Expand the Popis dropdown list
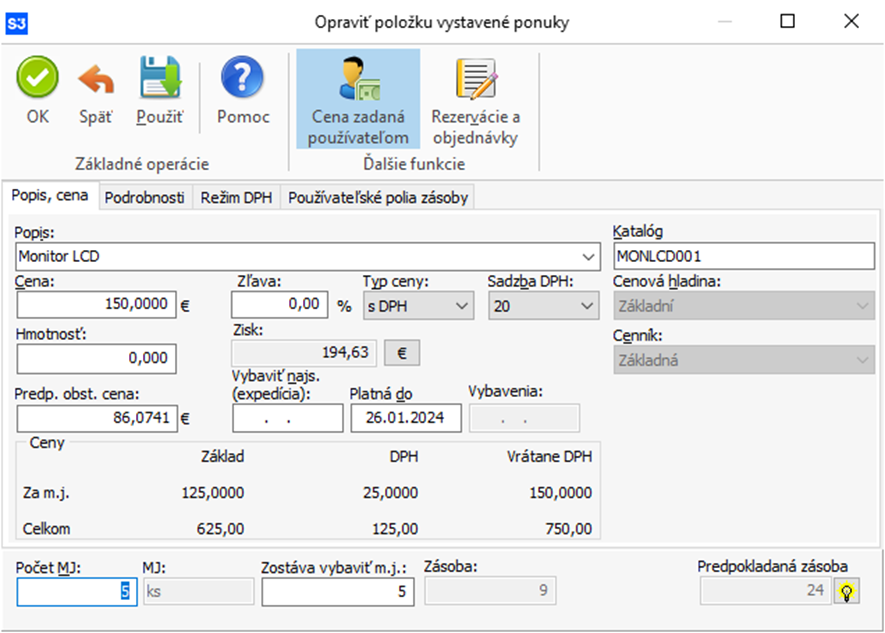This screenshot has width=885, height=633. (x=589, y=256)
